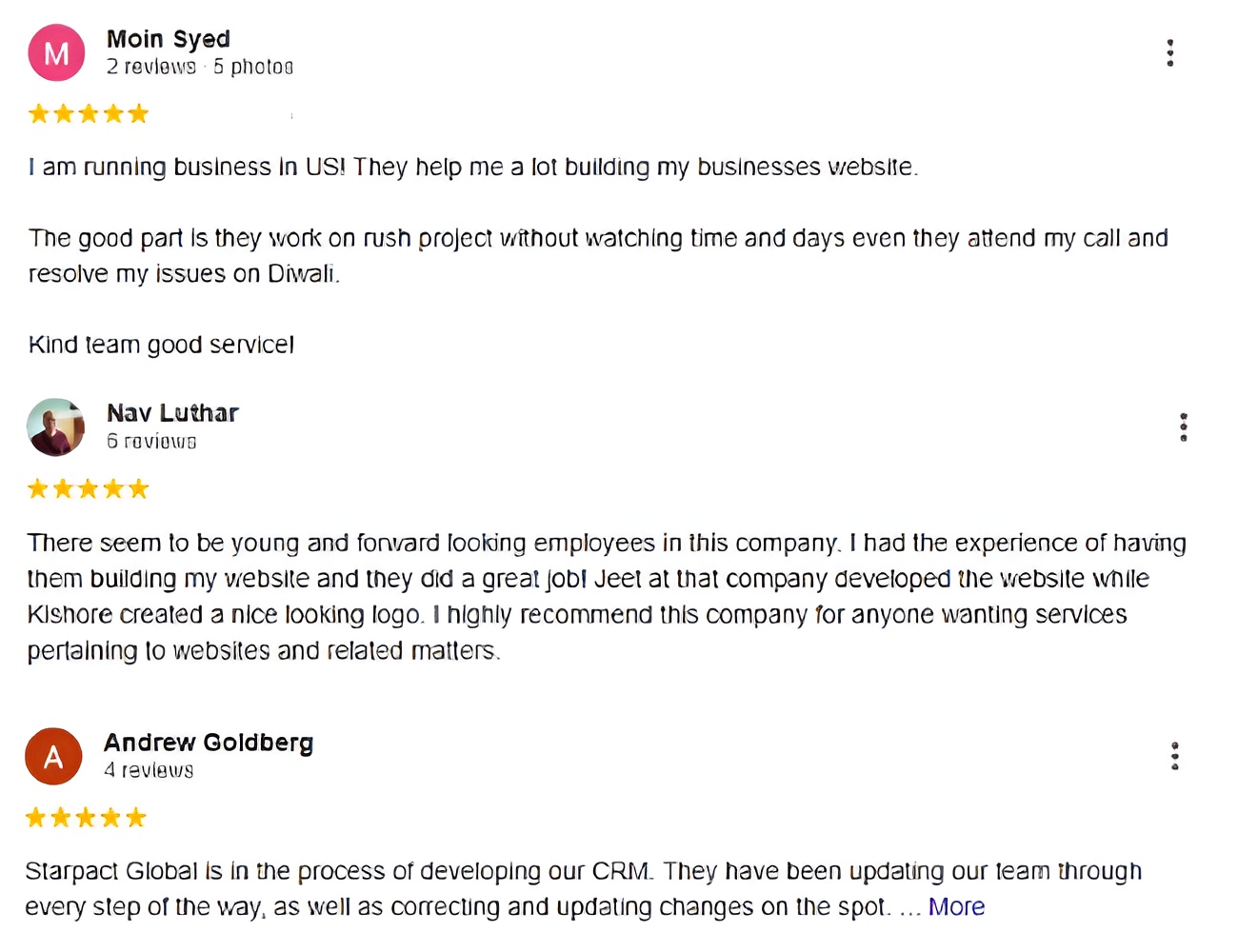Screen dimensions: 1238x952
Task: Click Nav Luthar's profile photo
Action: pos(55,426)
